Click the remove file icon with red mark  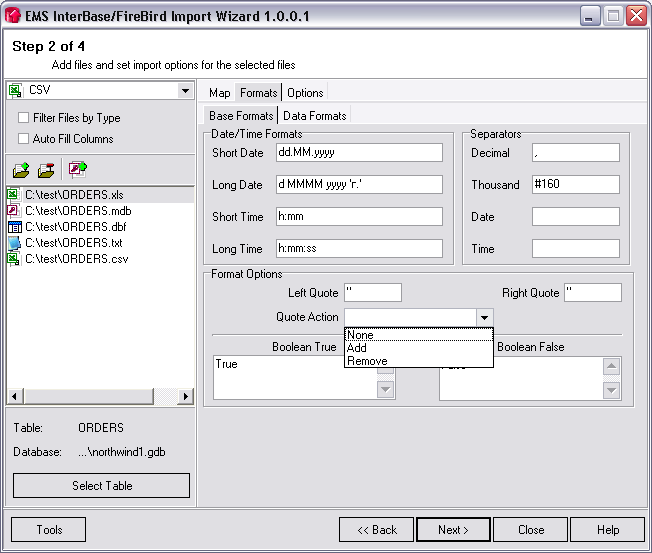46,170
